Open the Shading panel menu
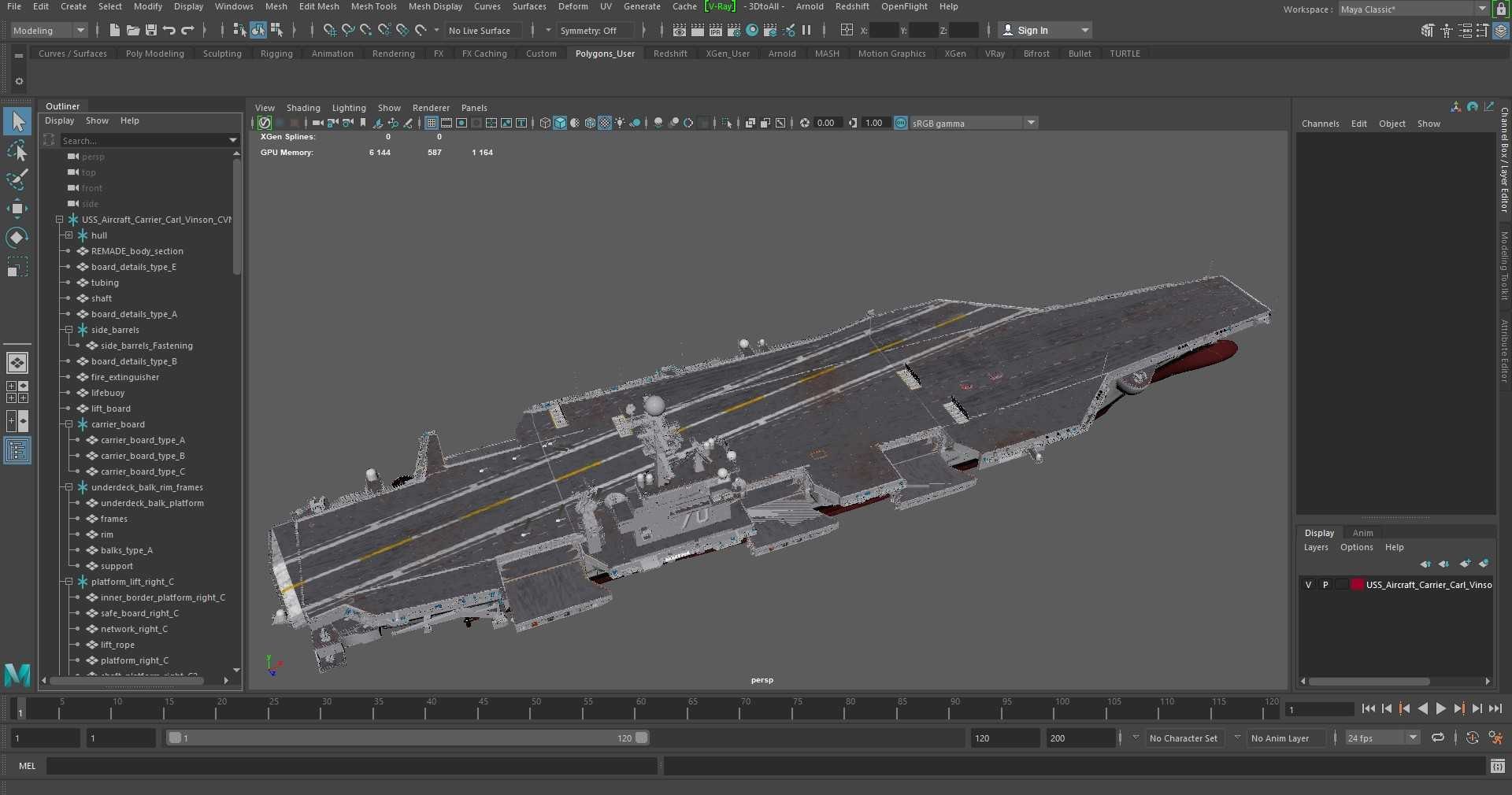This screenshot has width=1512, height=795. (x=303, y=108)
